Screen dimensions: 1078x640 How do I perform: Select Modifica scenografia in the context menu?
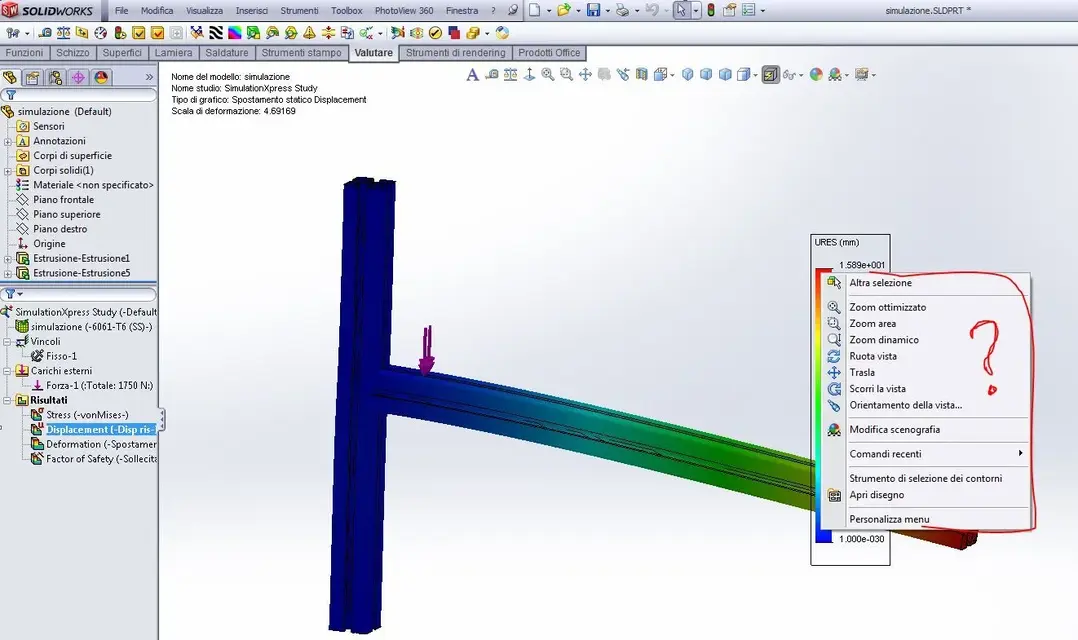(894, 430)
